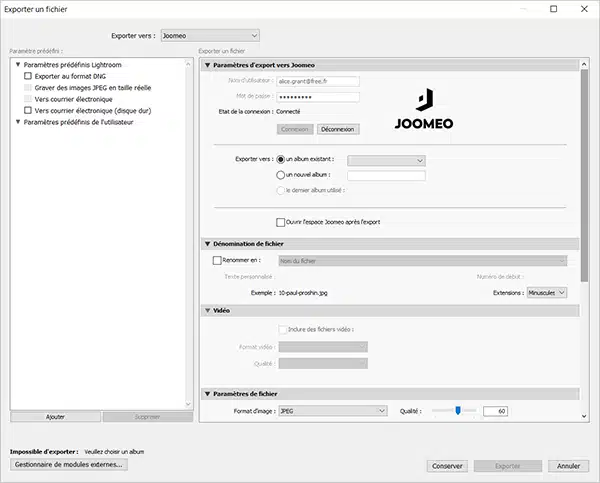
Task: Open the Nom du fichier rename dropdown
Action: pyautogui.click(x=422, y=261)
